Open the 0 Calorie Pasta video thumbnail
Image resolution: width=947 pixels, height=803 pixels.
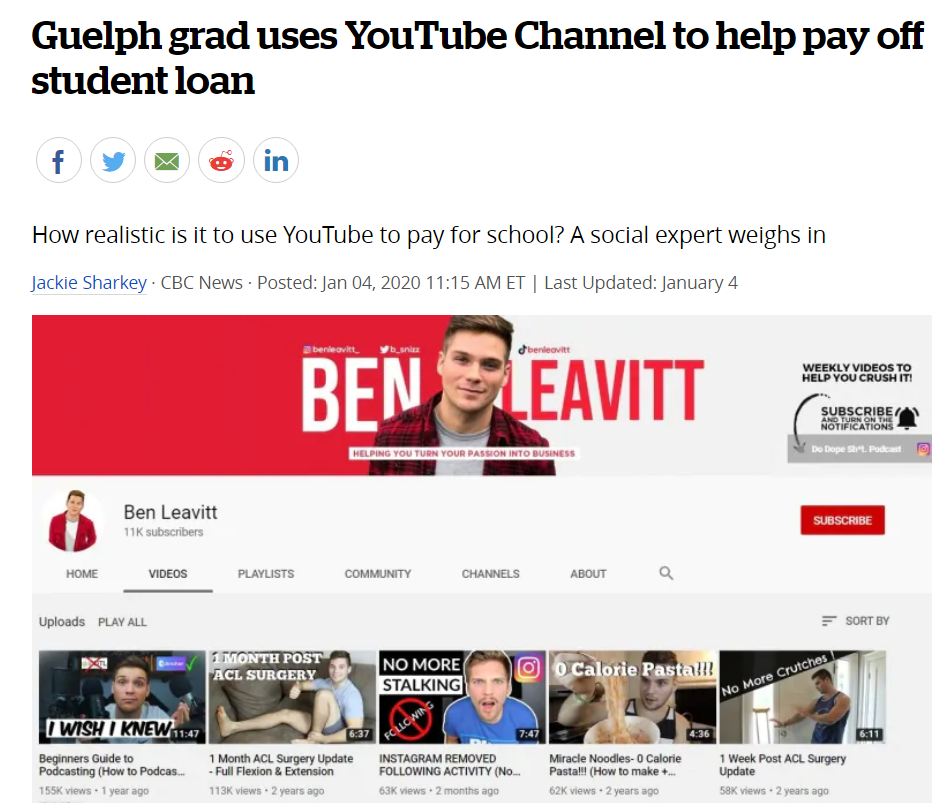pos(632,697)
